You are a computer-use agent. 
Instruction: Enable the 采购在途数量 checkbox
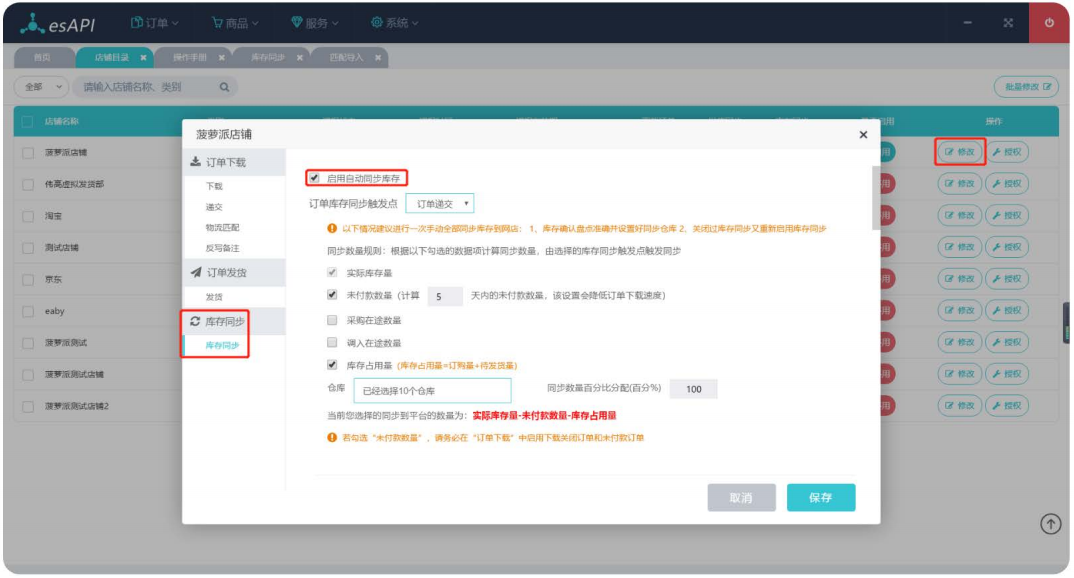(332, 321)
